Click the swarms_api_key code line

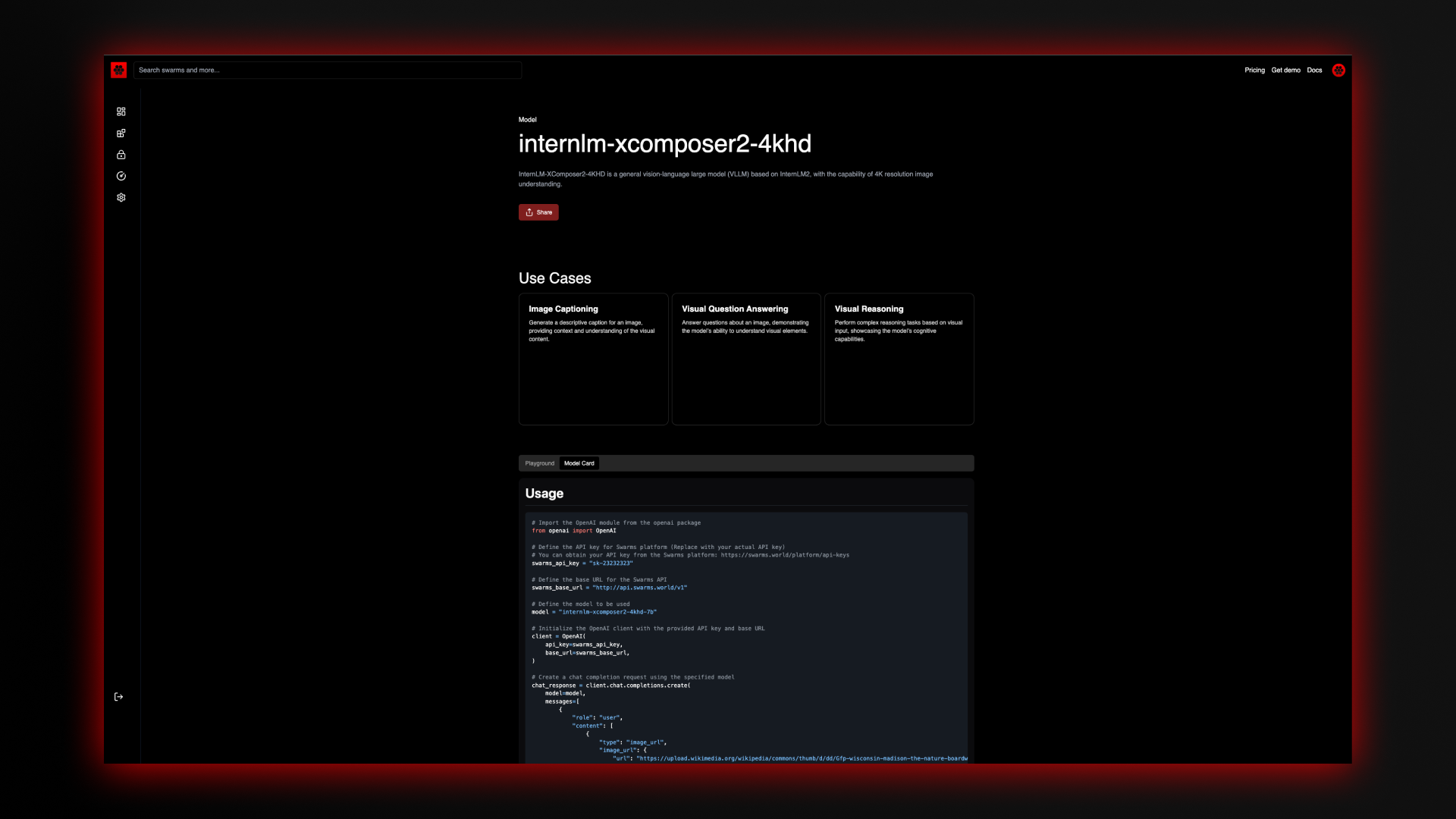582,563
